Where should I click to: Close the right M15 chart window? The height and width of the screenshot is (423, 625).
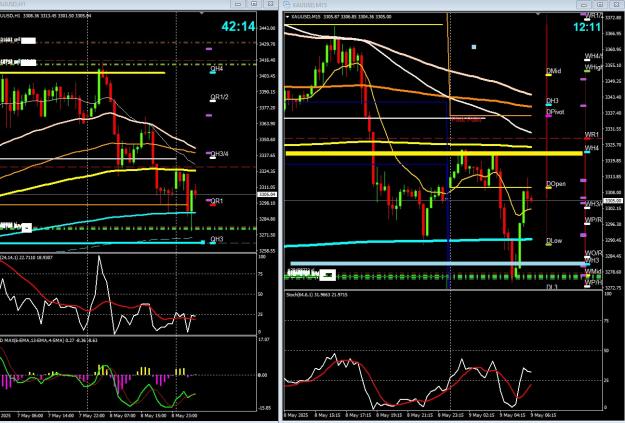click(616, 4)
